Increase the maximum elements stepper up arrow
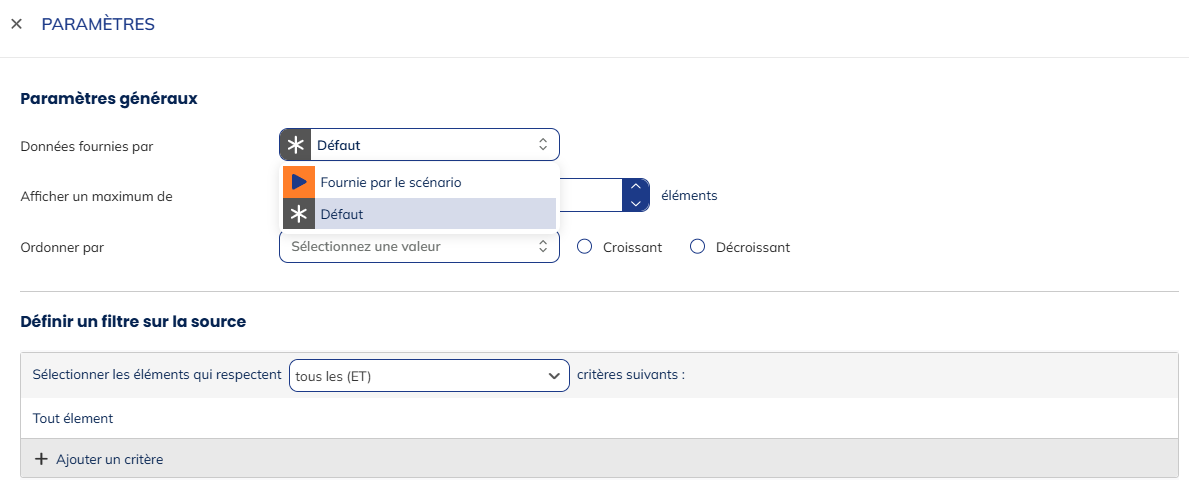This screenshot has width=1189, height=489. click(635, 186)
